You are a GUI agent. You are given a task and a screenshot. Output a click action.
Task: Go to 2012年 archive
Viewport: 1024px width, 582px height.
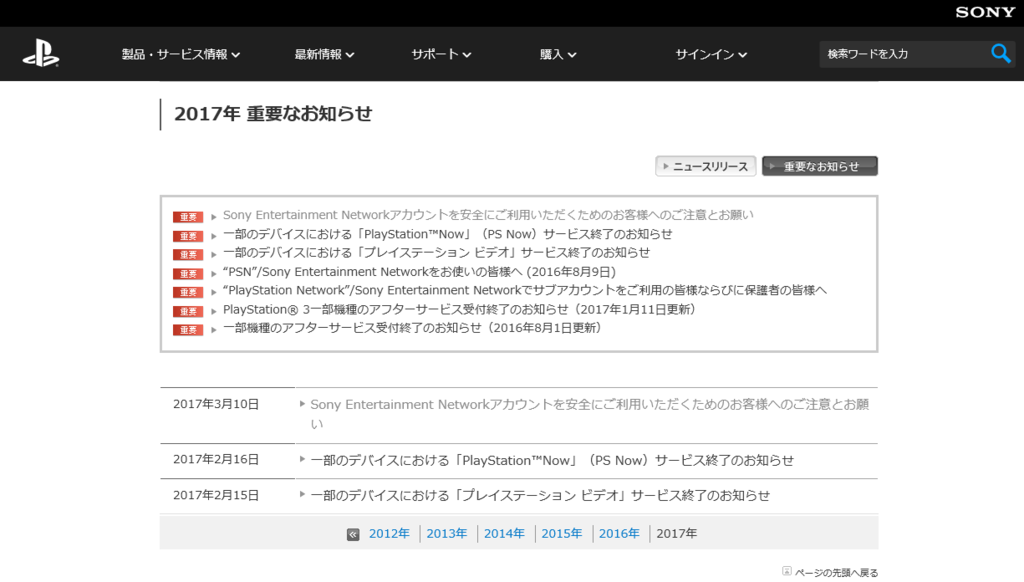point(389,534)
